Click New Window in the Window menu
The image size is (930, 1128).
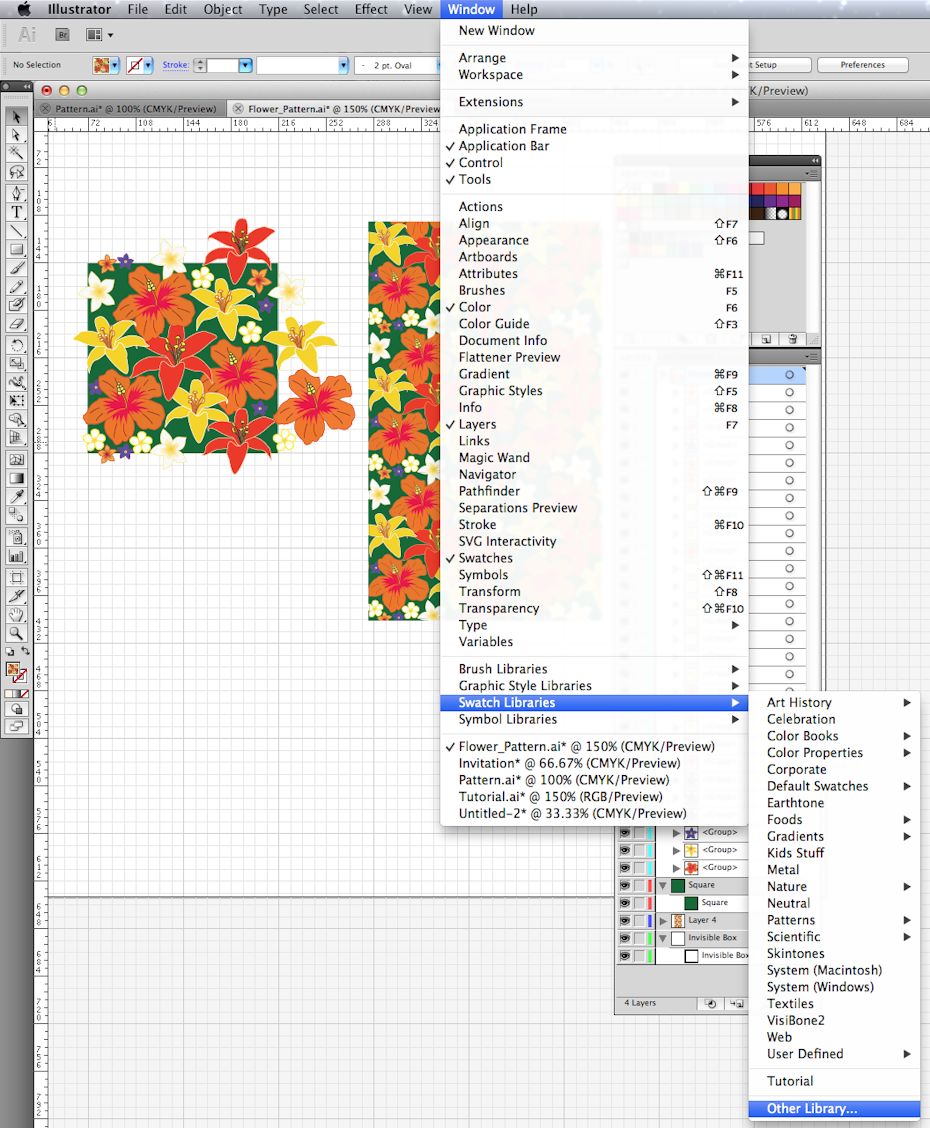pyautogui.click(x=594, y=31)
